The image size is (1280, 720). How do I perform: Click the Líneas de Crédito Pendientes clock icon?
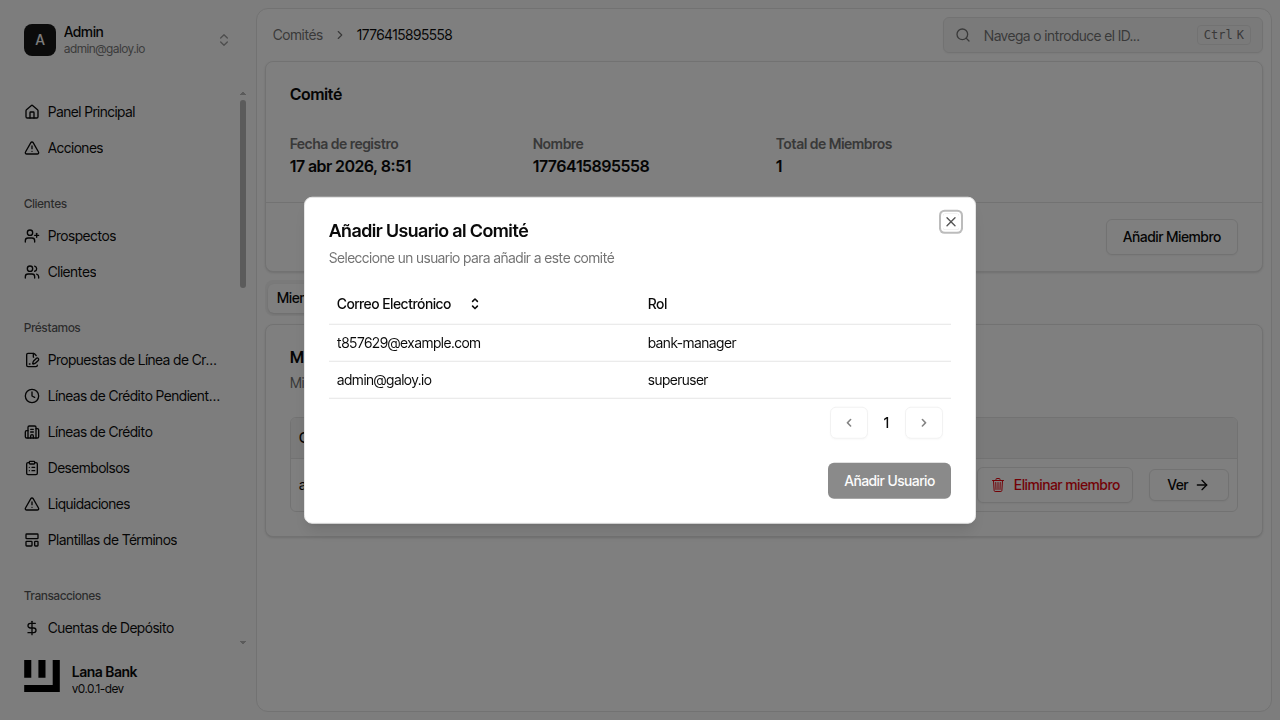click(32, 396)
